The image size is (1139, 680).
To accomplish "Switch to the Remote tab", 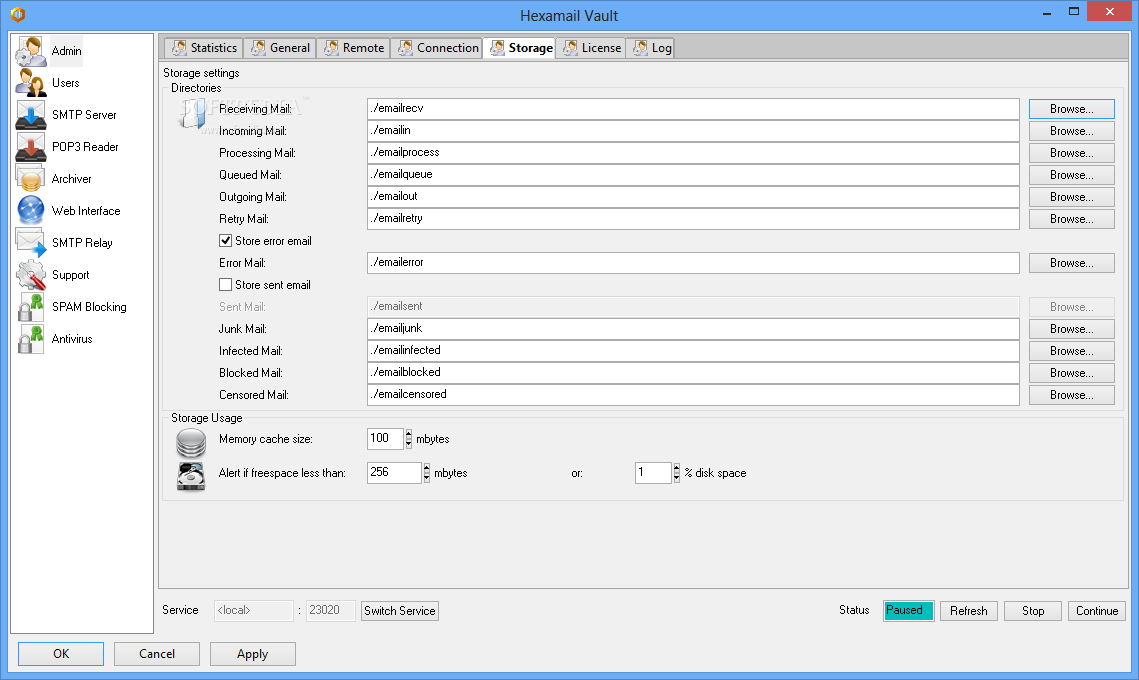I will click(x=354, y=48).
